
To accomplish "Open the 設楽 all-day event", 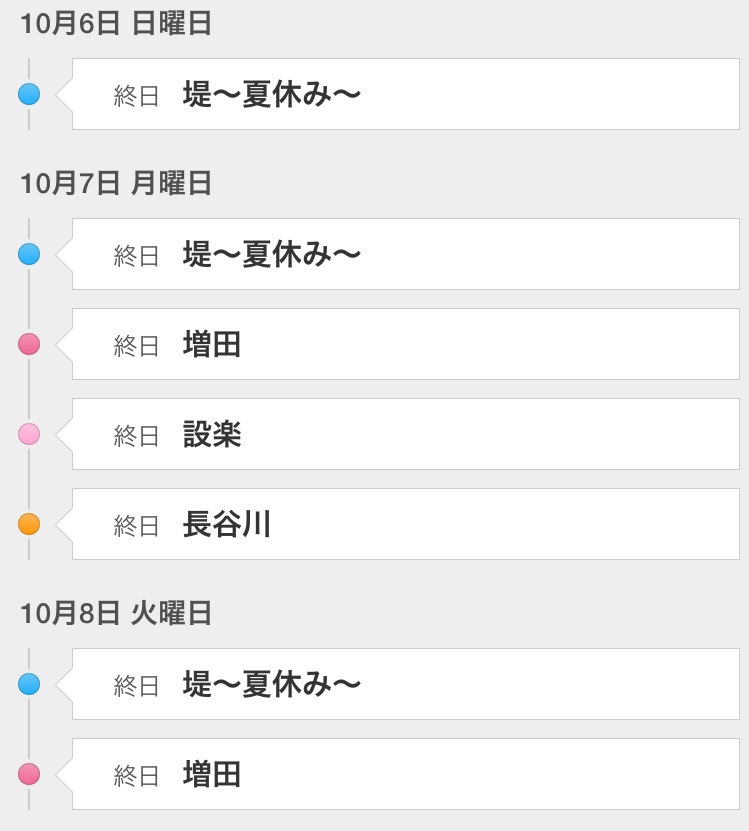I will click(x=406, y=434).
